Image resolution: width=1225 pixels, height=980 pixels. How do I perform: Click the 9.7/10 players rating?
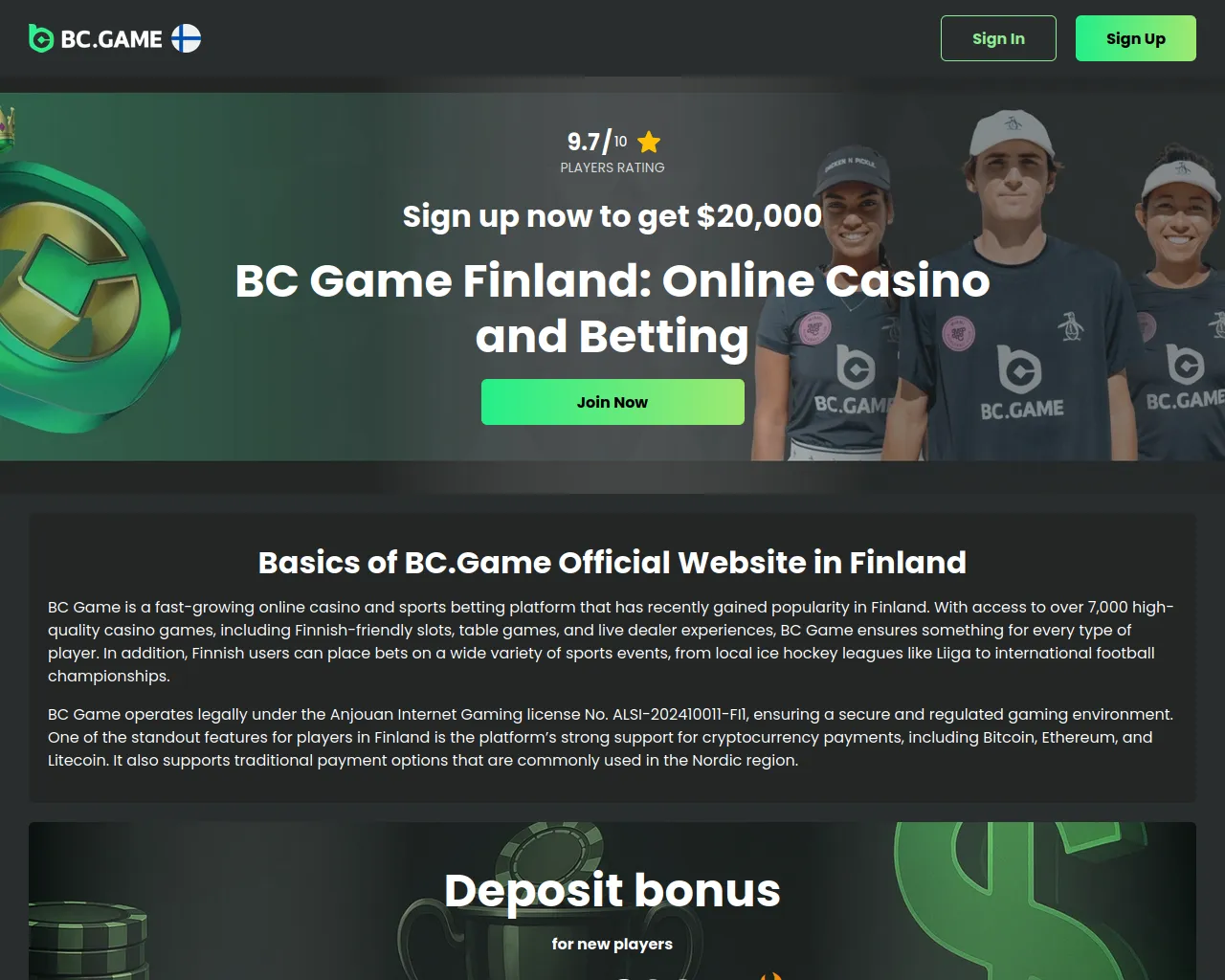[597, 142]
